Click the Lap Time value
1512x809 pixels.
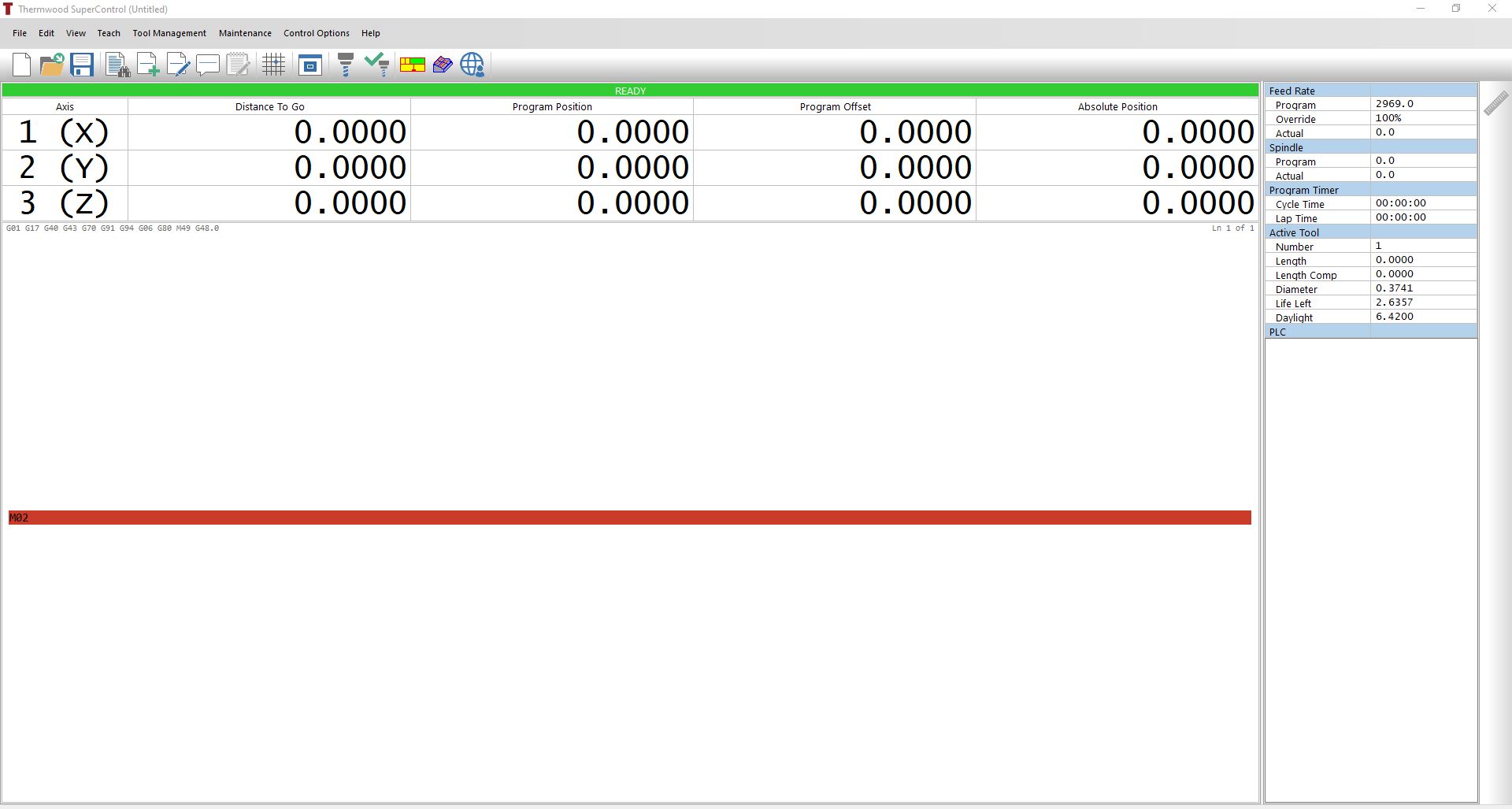[x=1424, y=217]
